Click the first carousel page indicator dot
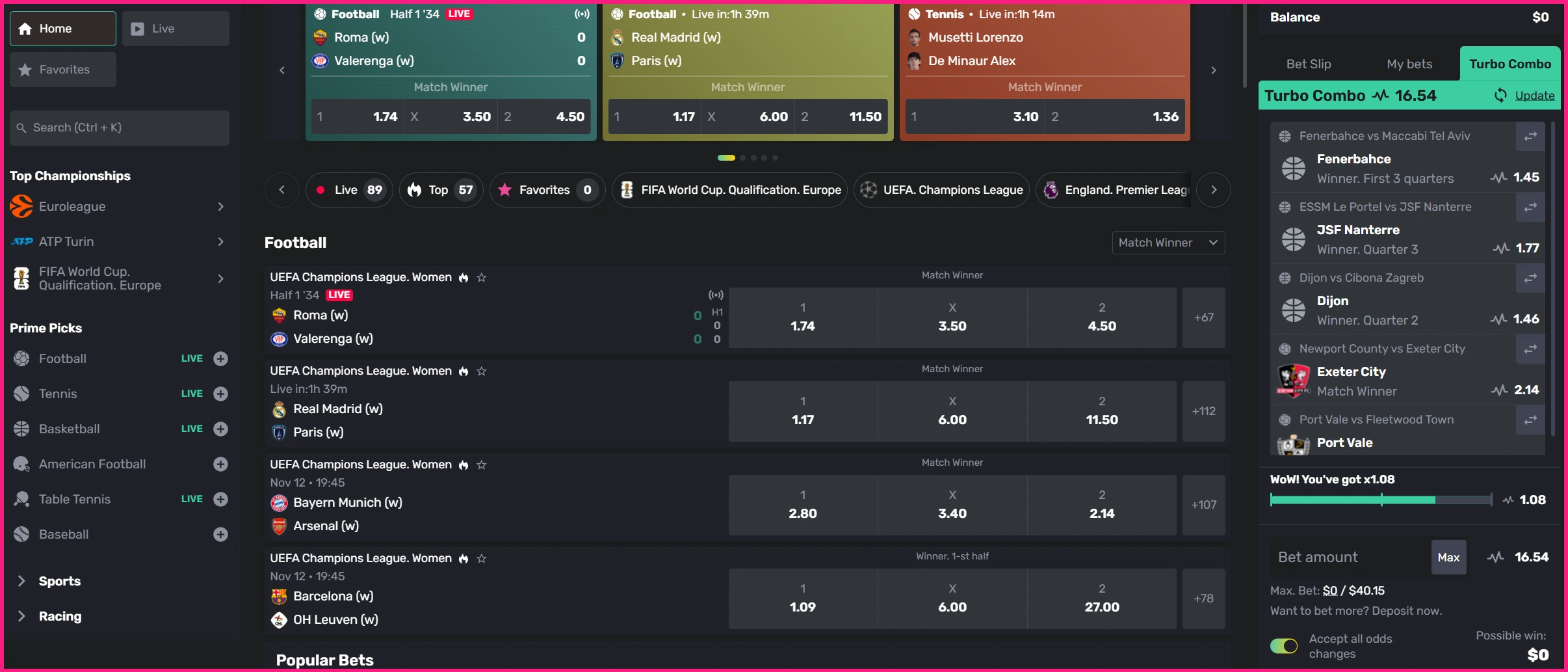This screenshot has width=1568, height=672. 726,158
